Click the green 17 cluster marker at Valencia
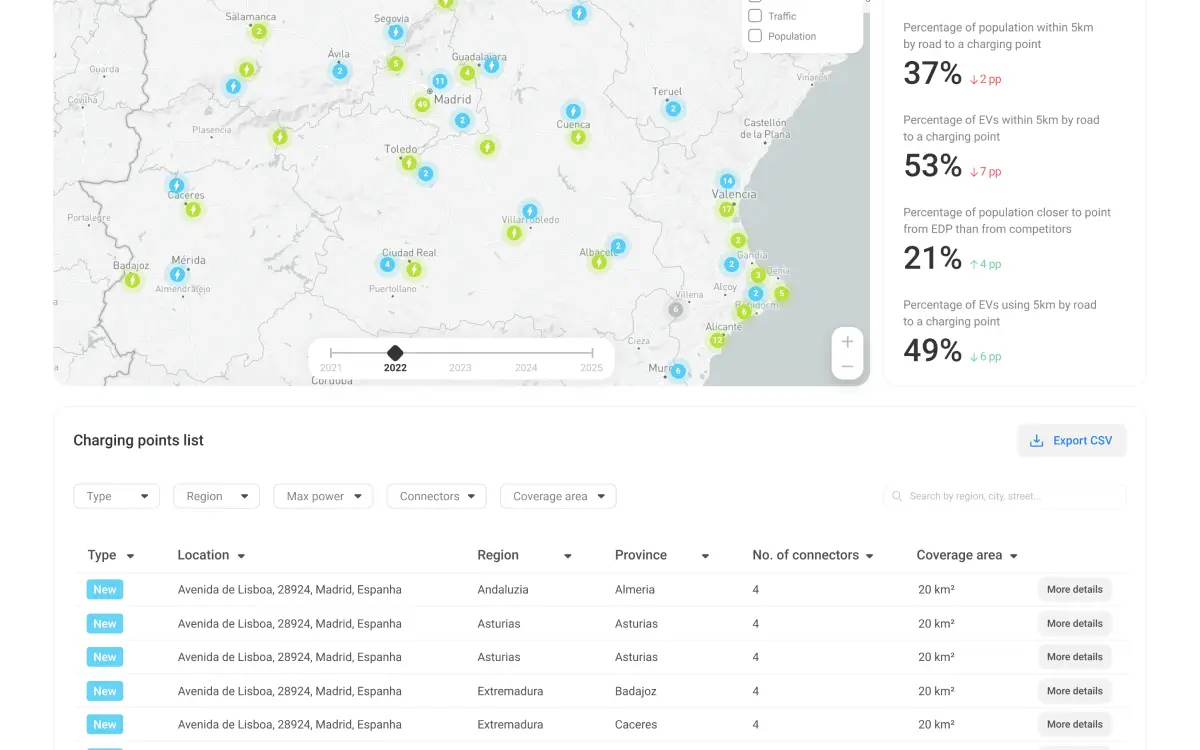 tap(726, 210)
